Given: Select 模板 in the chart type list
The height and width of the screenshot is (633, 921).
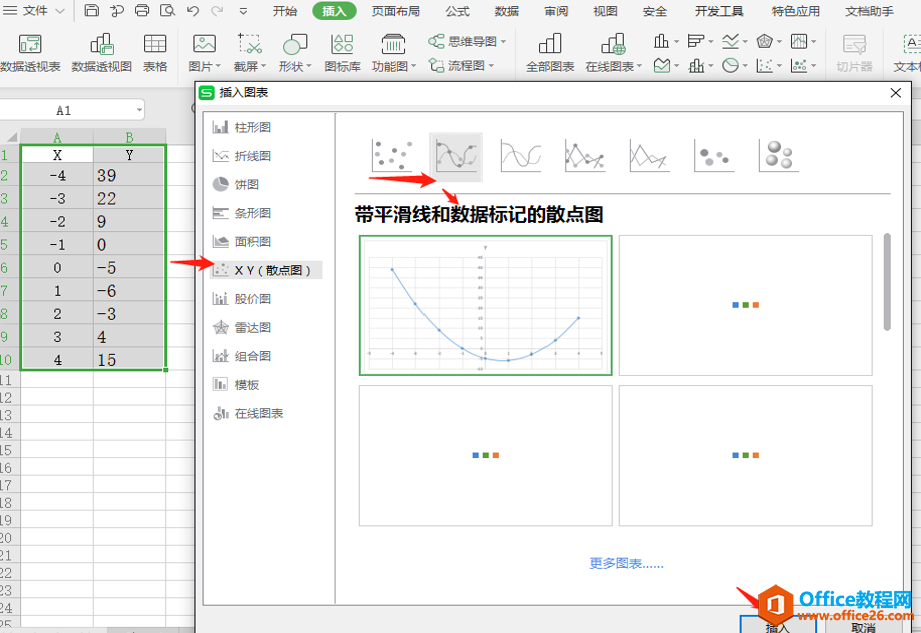Looking at the screenshot, I should [x=266, y=385].
